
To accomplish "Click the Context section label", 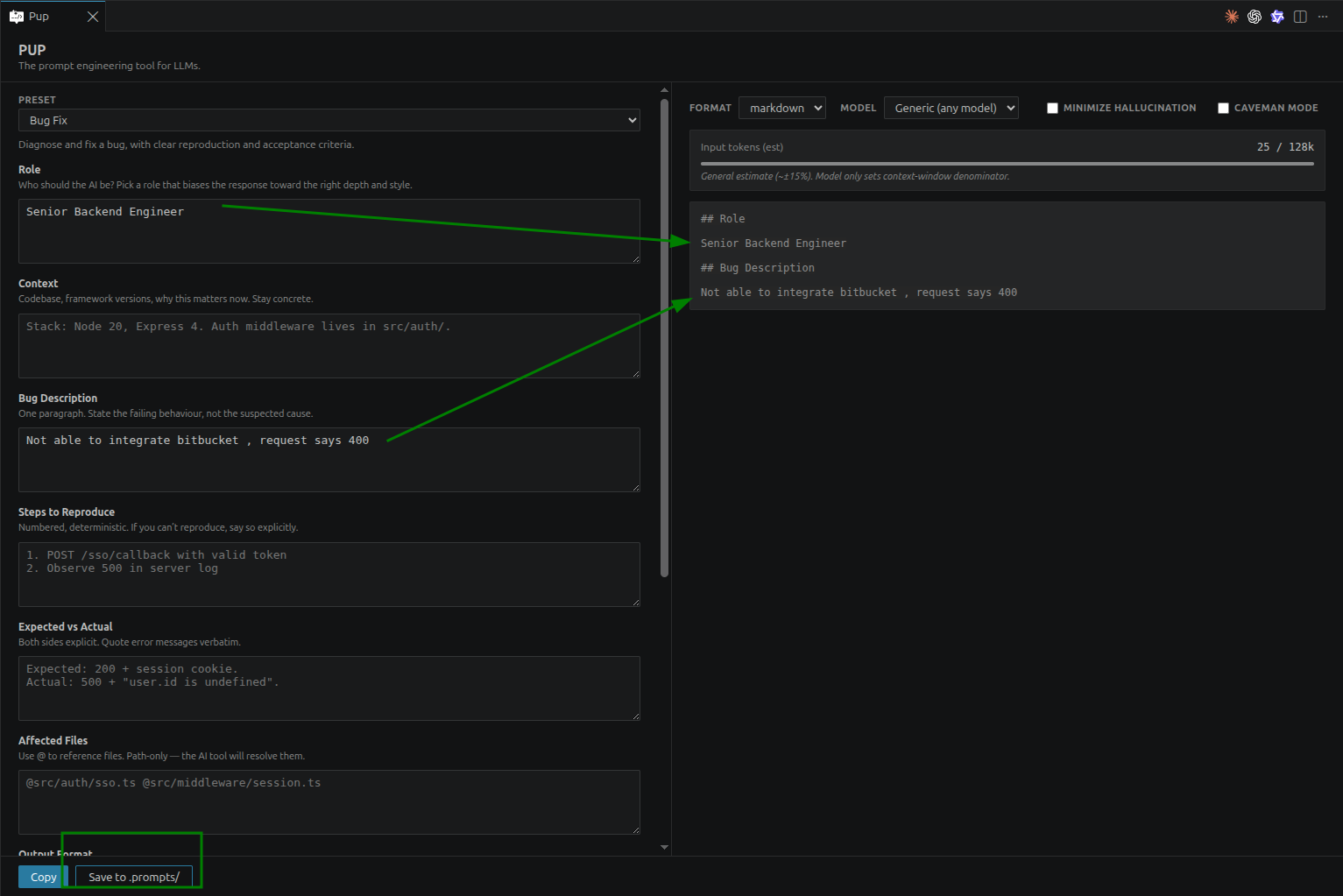I will [38, 284].
